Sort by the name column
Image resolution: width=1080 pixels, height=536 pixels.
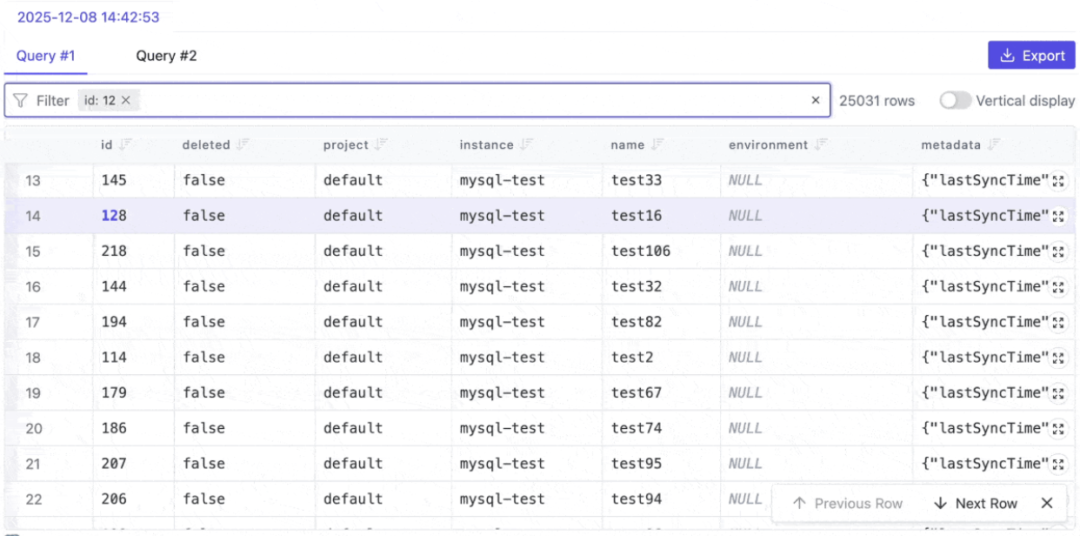click(x=657, y=145)
